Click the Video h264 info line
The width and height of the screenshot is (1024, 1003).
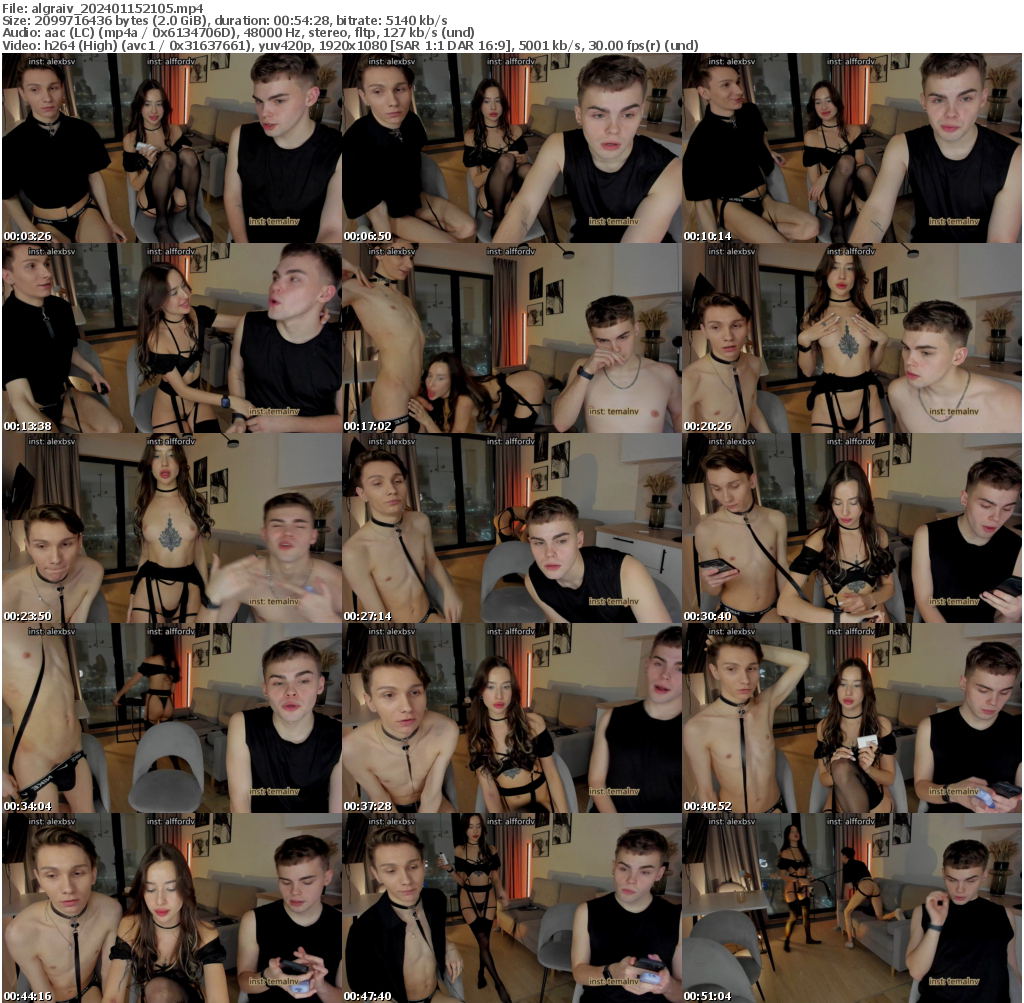(x=350, y=45)
